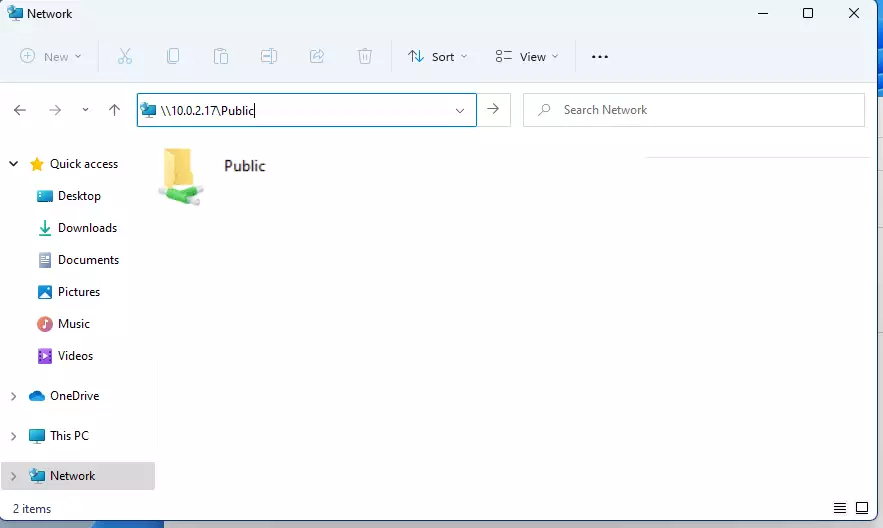The height and width of the screenshot is (528, 883).
Task: Maximize the Network window
Action: tap(808, 13)
